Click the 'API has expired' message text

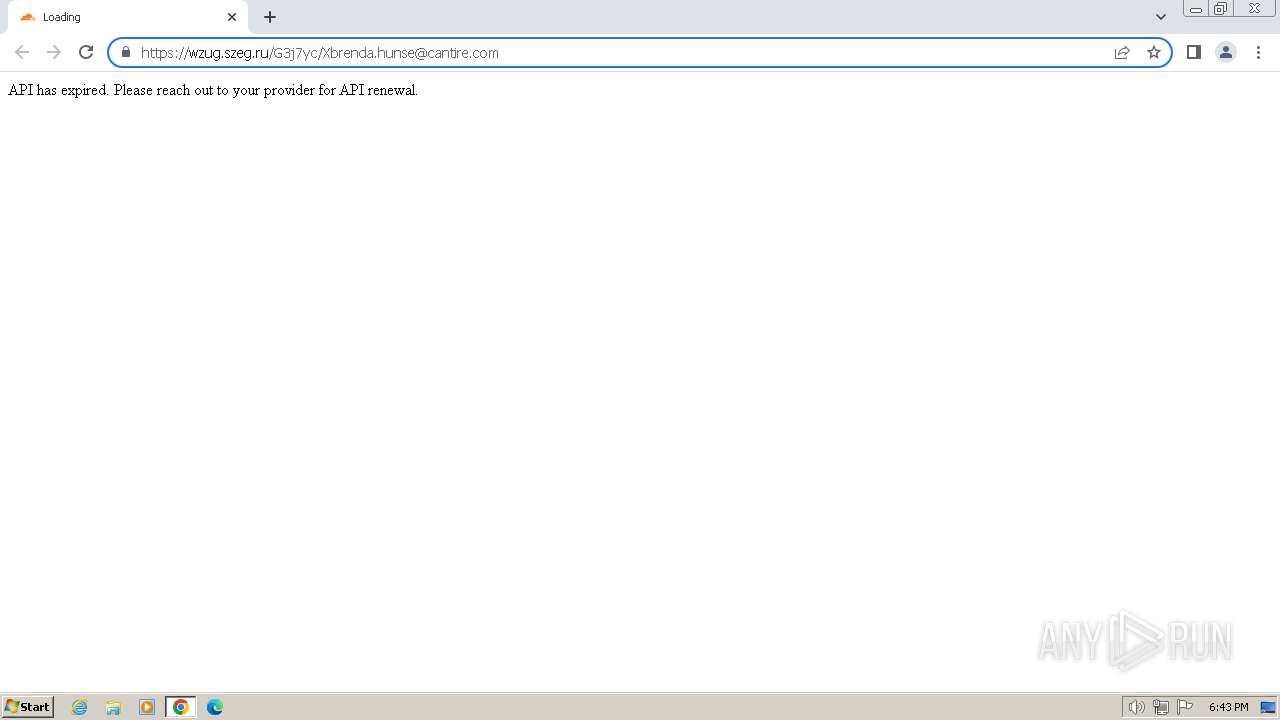[x=213, y=90]
